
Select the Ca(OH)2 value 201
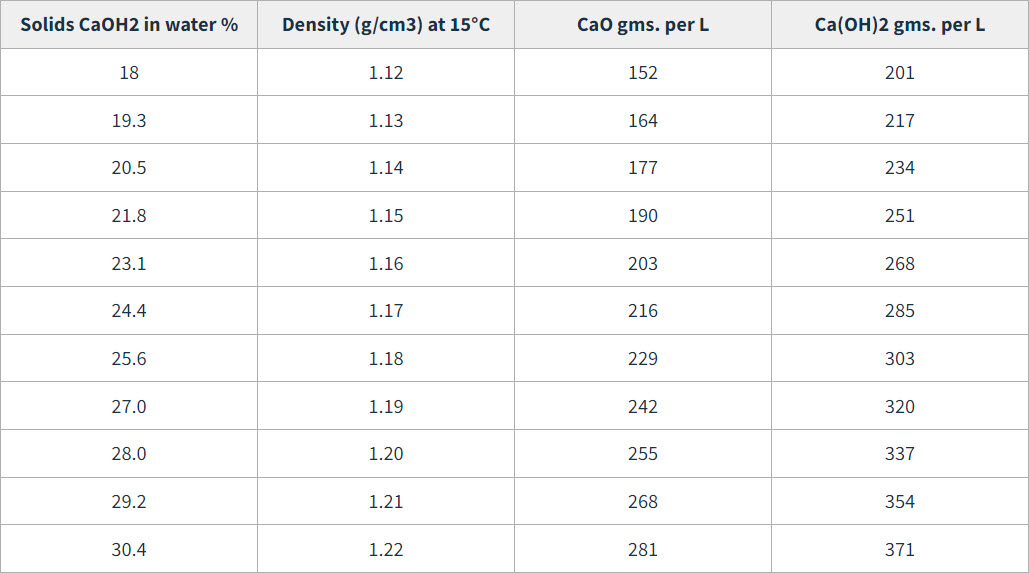point(900,73)
